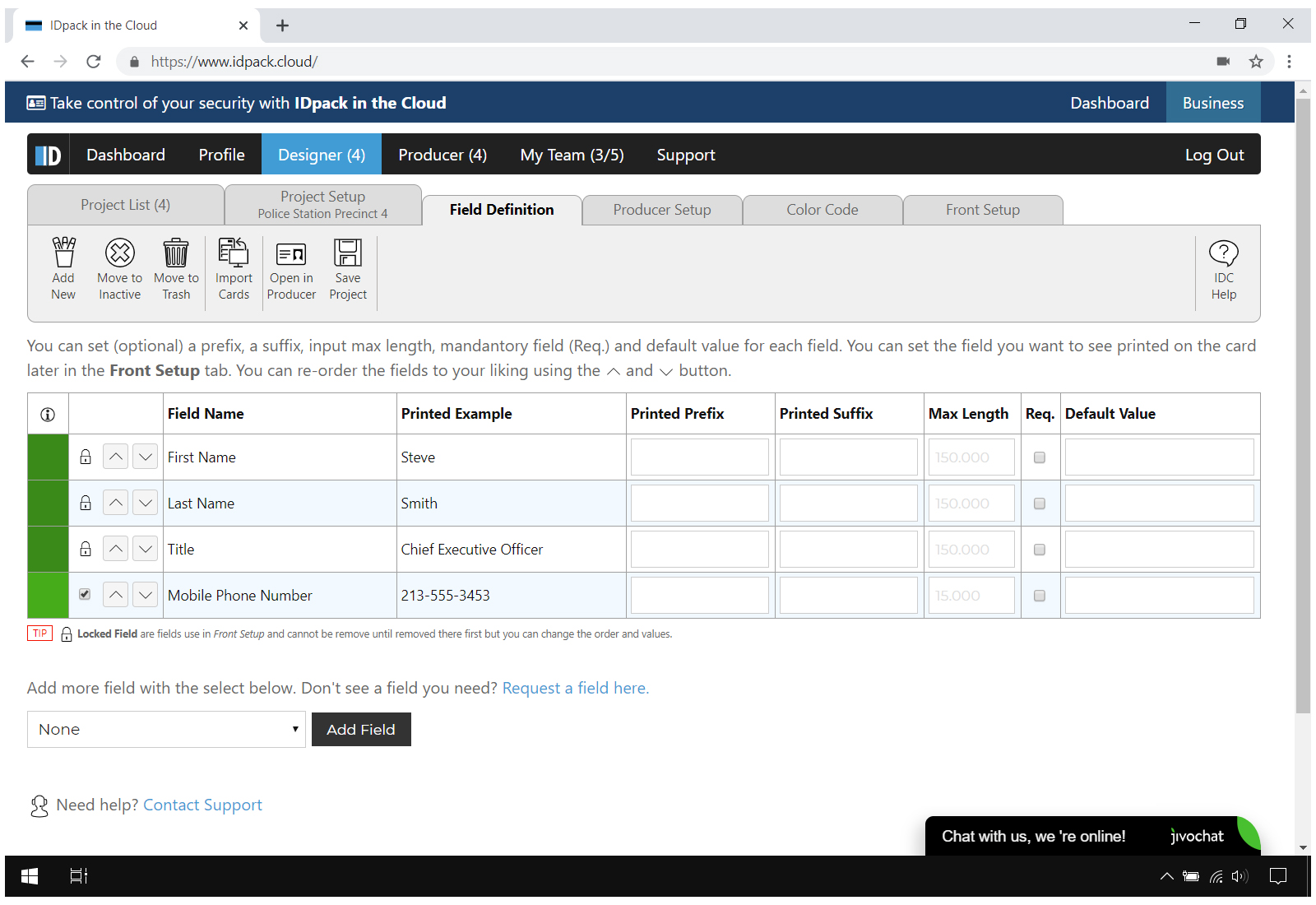Mark Title as required

tap(1040, 550)
